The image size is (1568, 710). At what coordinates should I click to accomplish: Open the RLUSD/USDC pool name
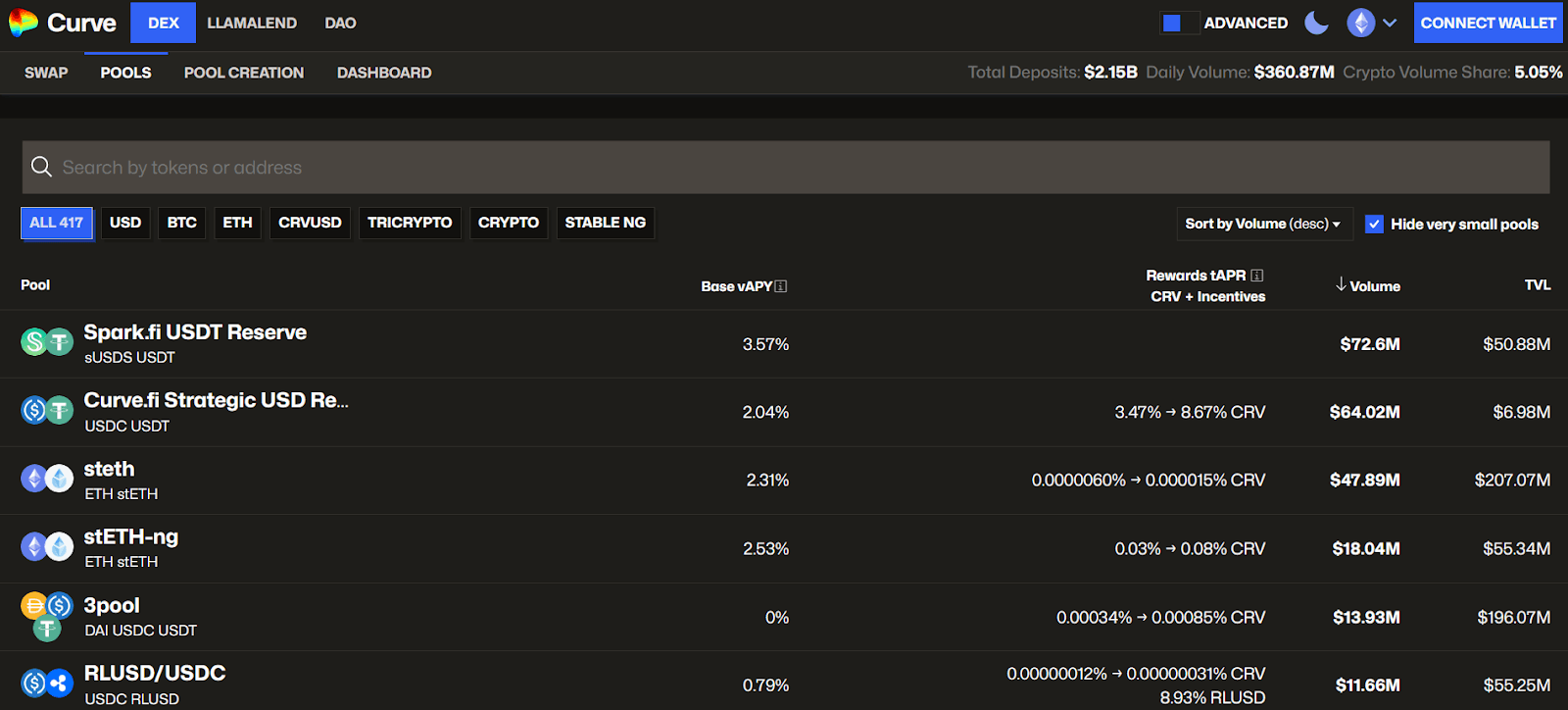[x=155, y=673]
